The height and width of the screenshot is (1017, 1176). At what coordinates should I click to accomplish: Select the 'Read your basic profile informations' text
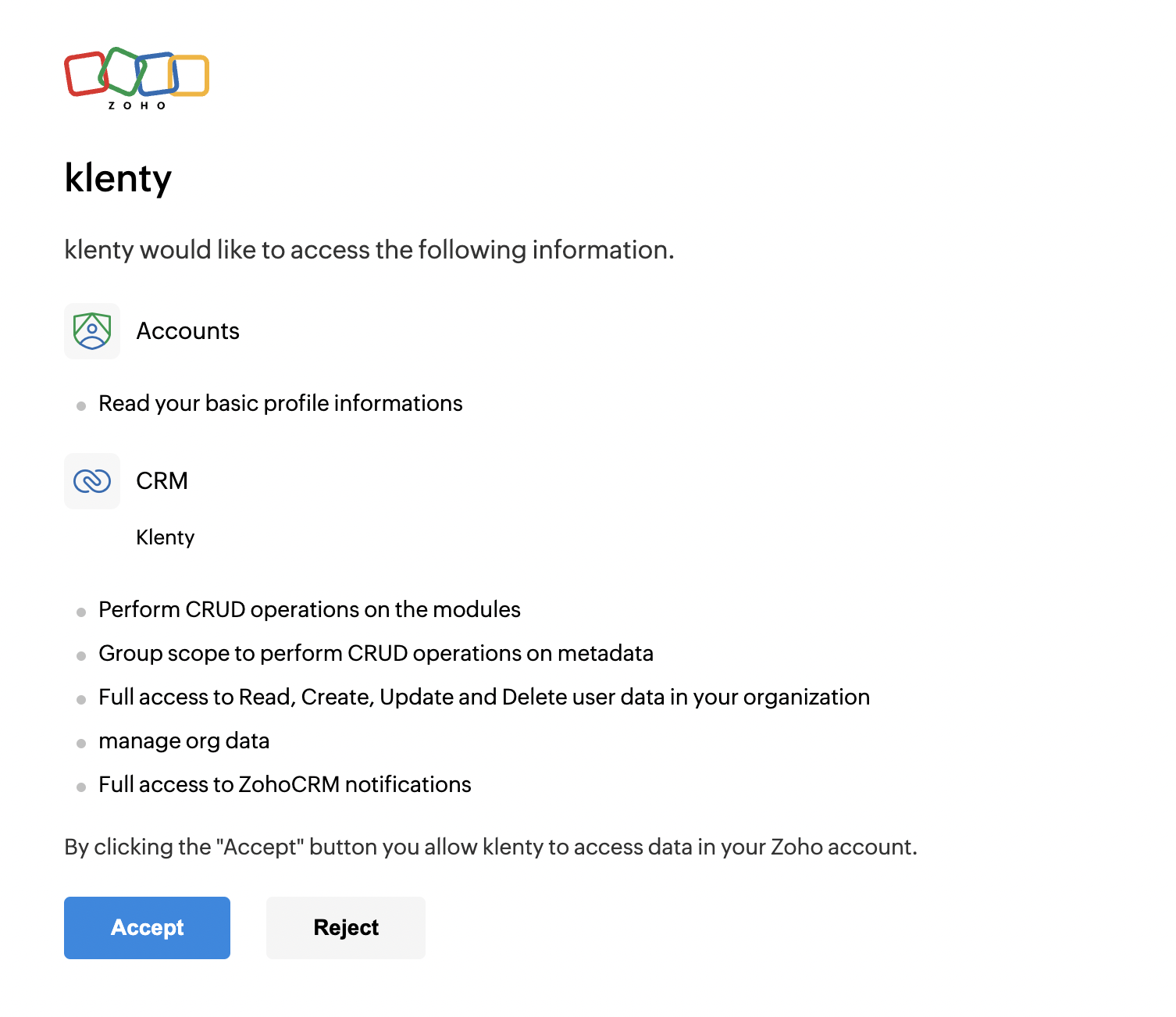pyautogui.click(x=280, y=403)
